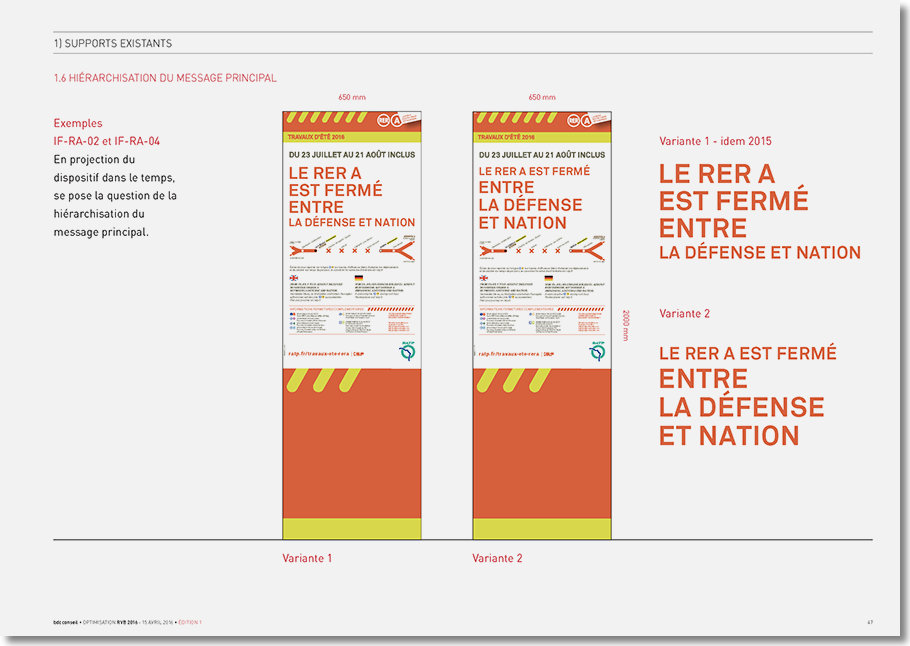910x646 pixels.
Task: Select "DU 23 JUILLET AU 21 AOÛT INCLUS" on Variante 2 poster
Action: 542,155
